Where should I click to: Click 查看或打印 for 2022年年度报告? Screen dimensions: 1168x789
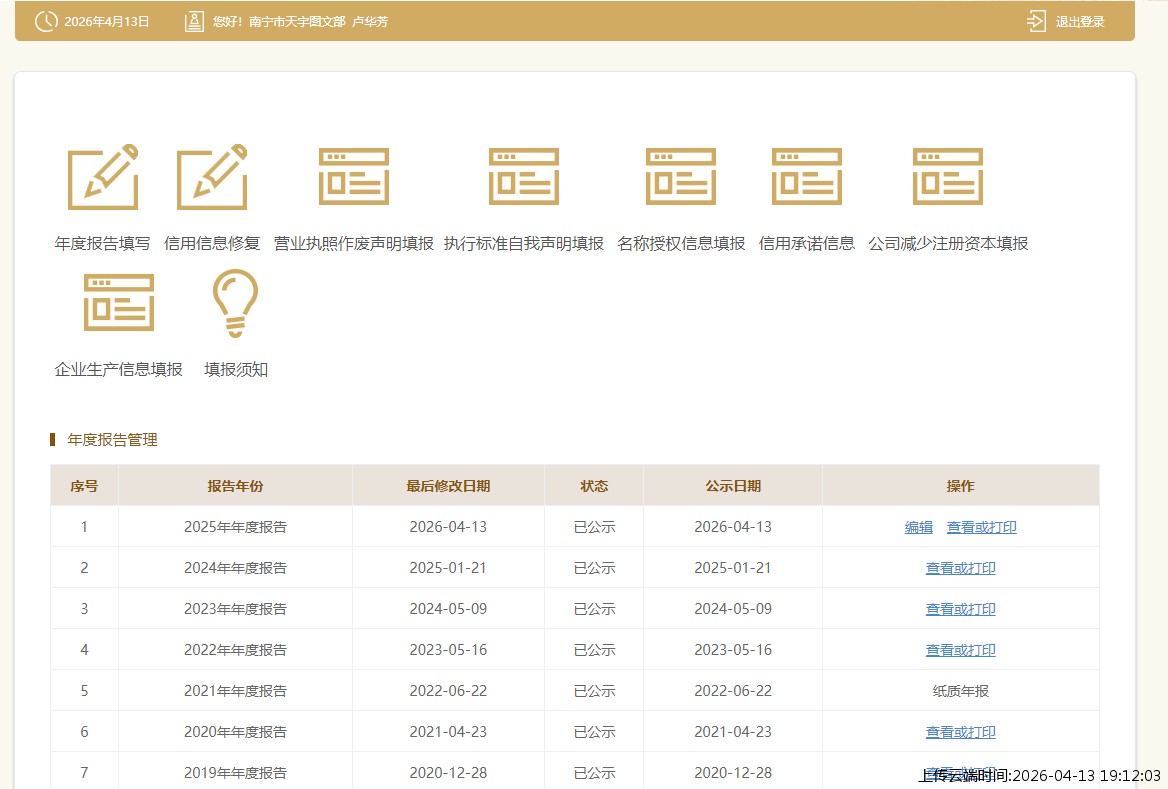click(961, 650)
